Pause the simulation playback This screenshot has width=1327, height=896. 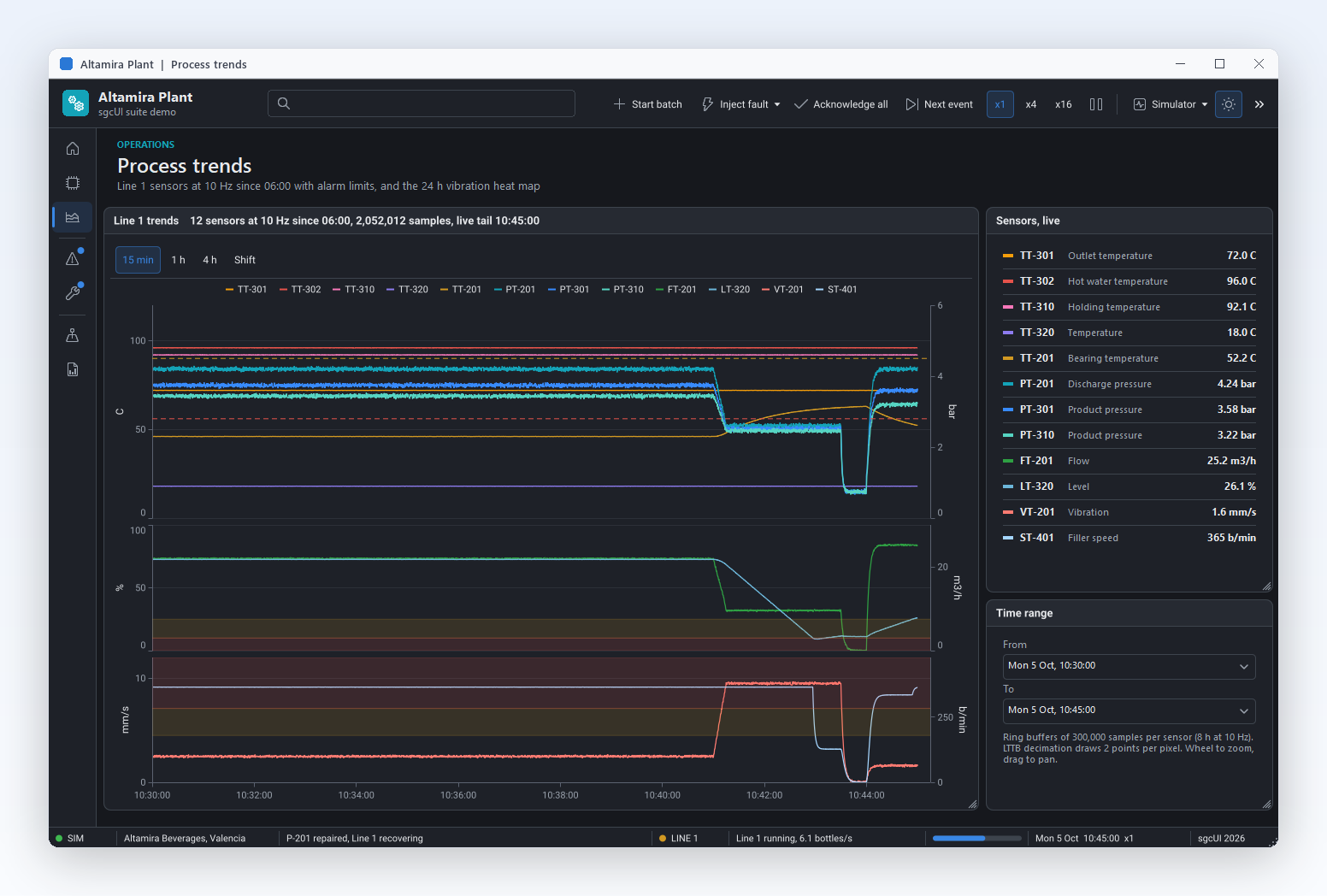1096,104
